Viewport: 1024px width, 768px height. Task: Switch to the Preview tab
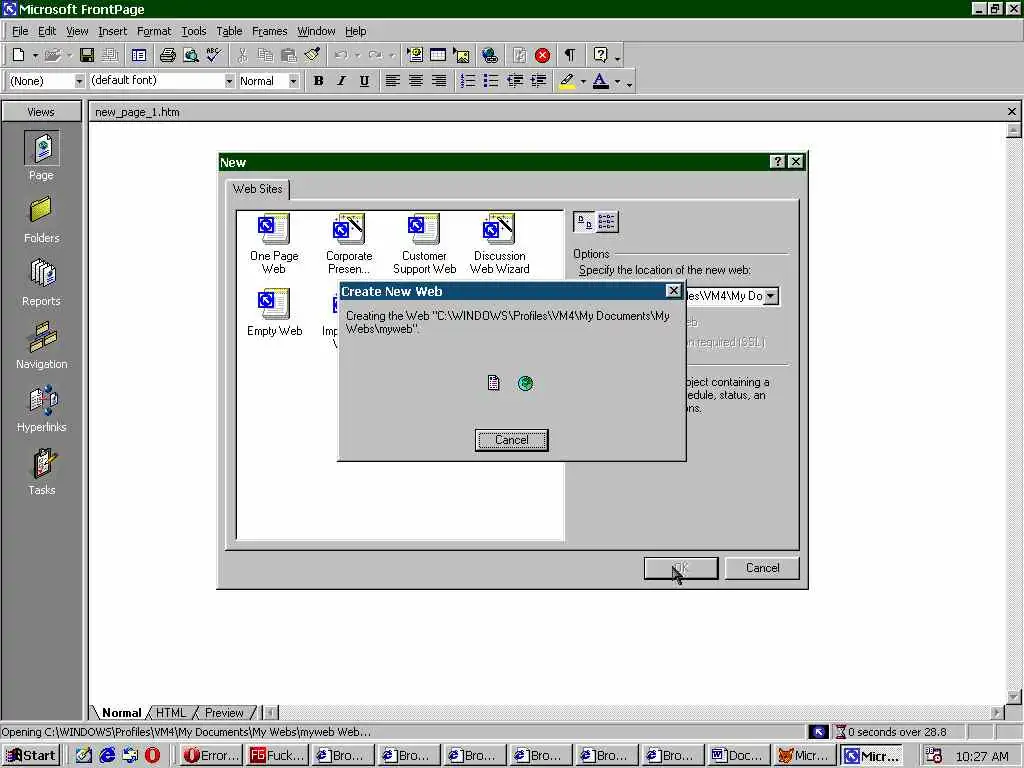(x=223, y=712)
